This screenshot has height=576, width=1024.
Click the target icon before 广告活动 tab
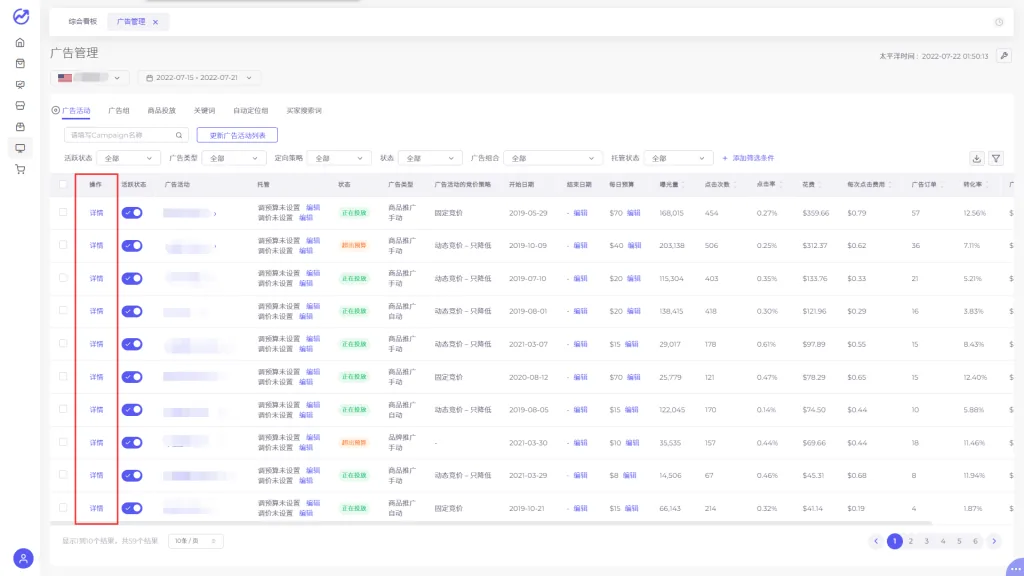(56, 110)
